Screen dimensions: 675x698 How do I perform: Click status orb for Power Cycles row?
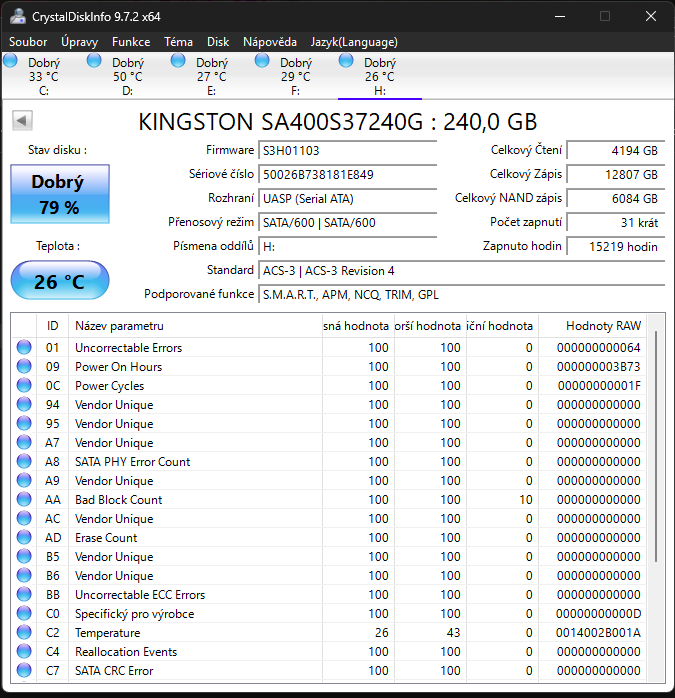(x=24, y=386)
